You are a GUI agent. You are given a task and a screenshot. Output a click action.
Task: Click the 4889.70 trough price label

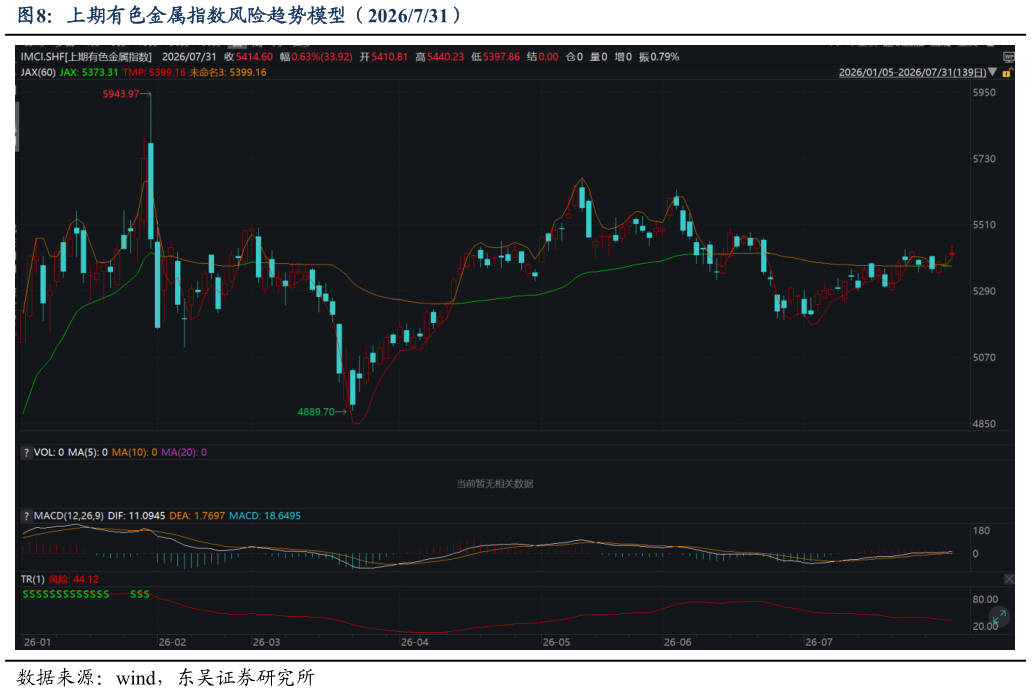click(316, 412)
